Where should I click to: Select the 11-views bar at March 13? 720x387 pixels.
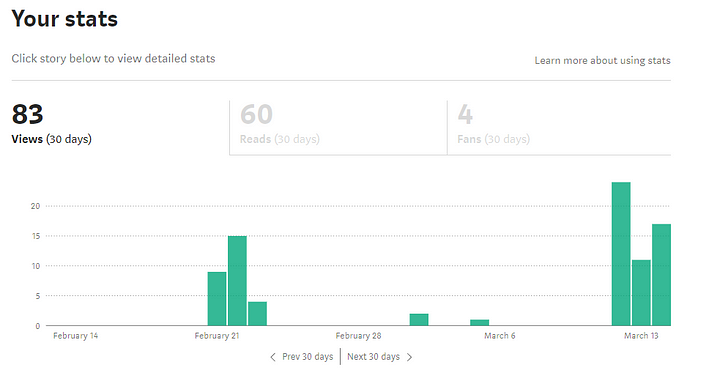pos(641,293)
